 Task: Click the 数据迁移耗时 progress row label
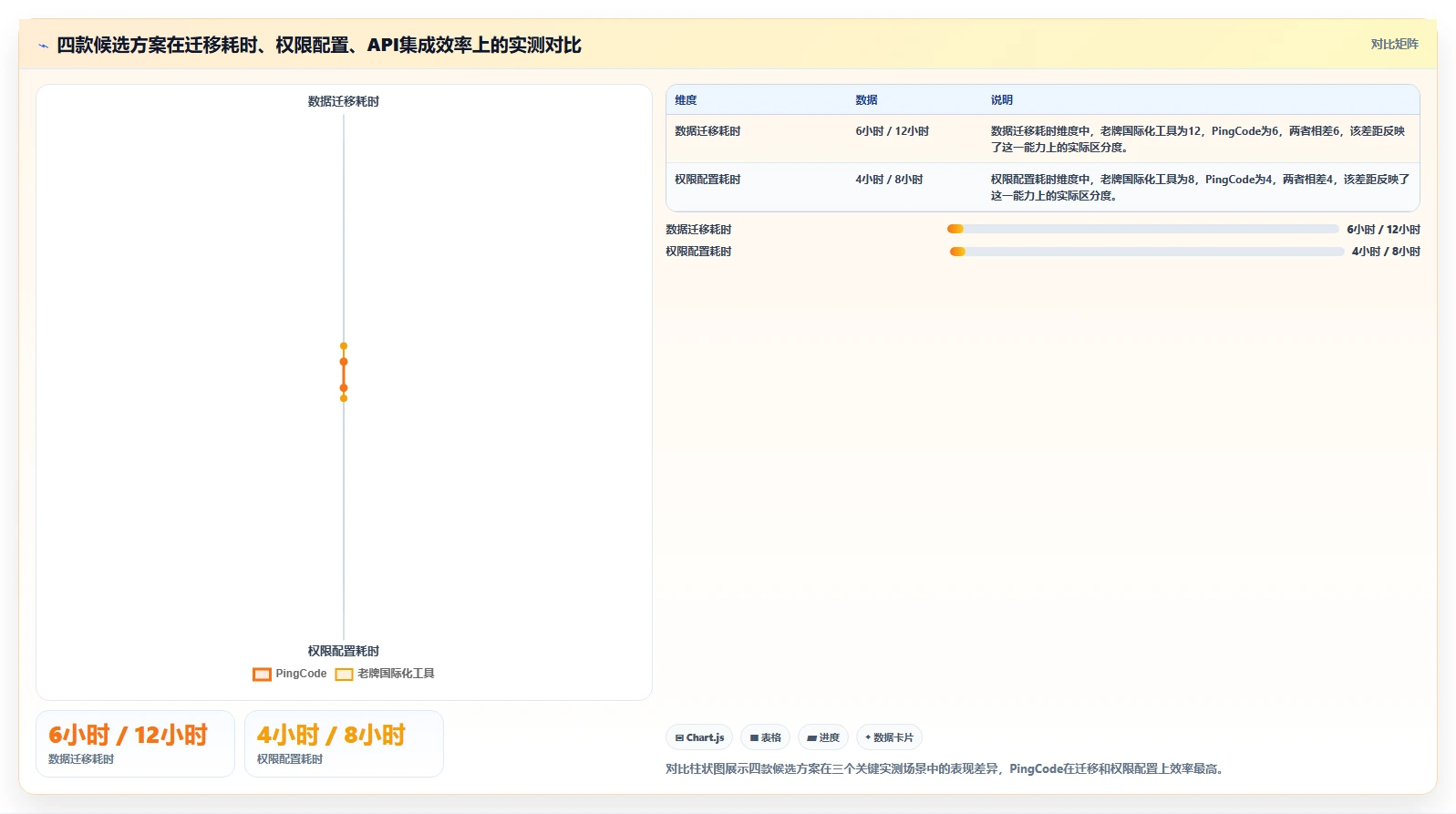tap(698, 230)
